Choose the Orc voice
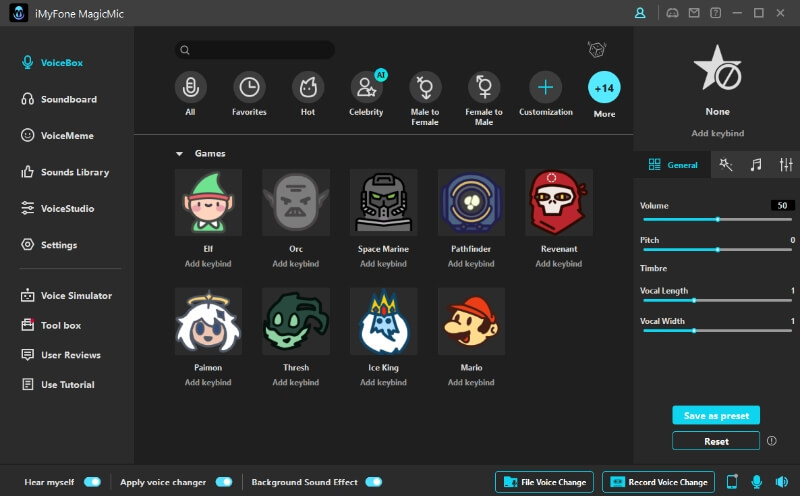The height and width of the screenshot is (496, 800). (x=296, y=203)
